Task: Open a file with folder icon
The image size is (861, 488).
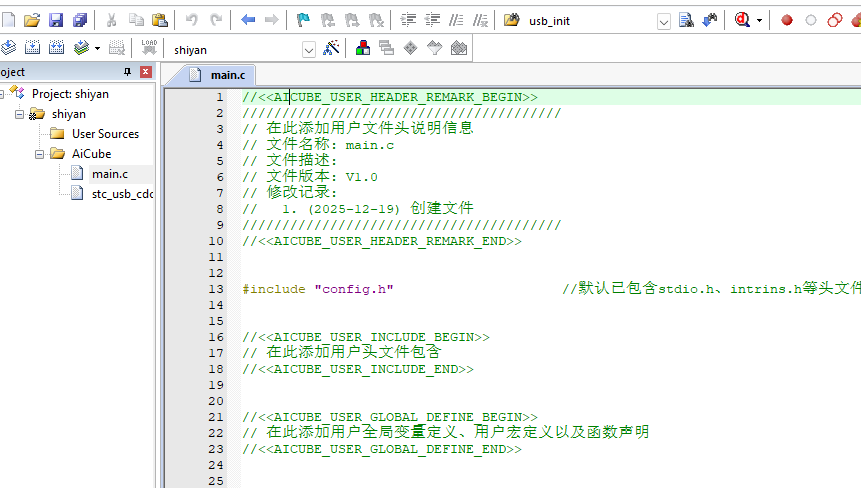Action: pyautogui.click(x=32, y=20)
